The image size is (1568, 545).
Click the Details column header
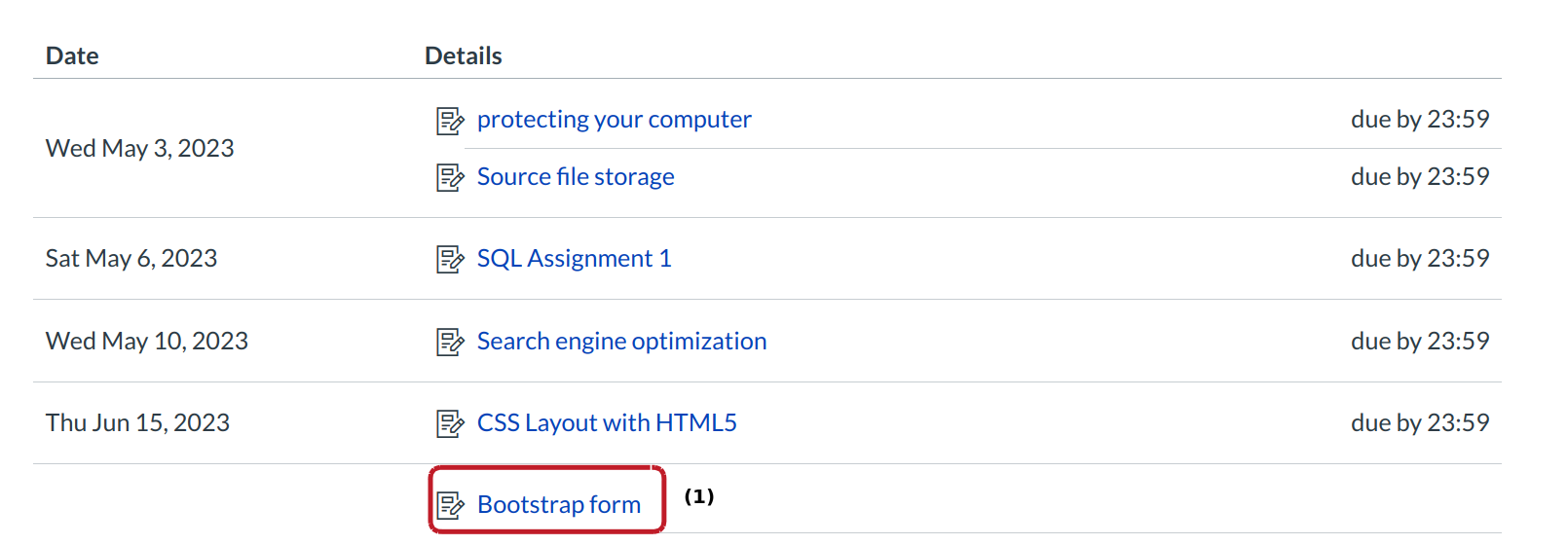463,56
